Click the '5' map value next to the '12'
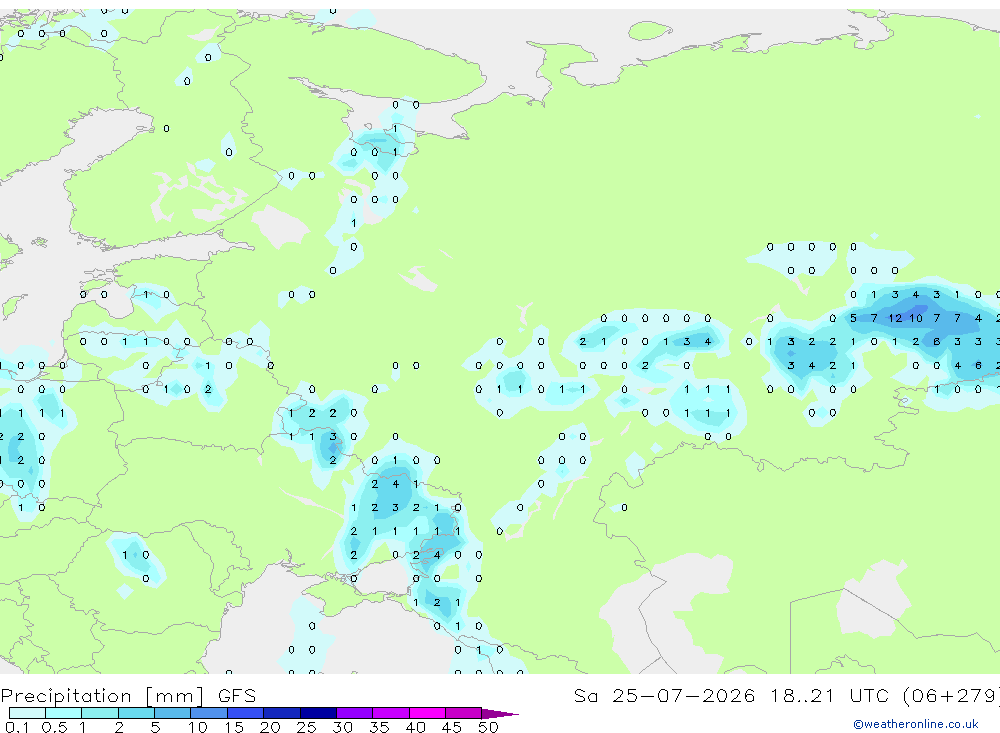Screen dimensions: 1000x733 tap(853, 318)
